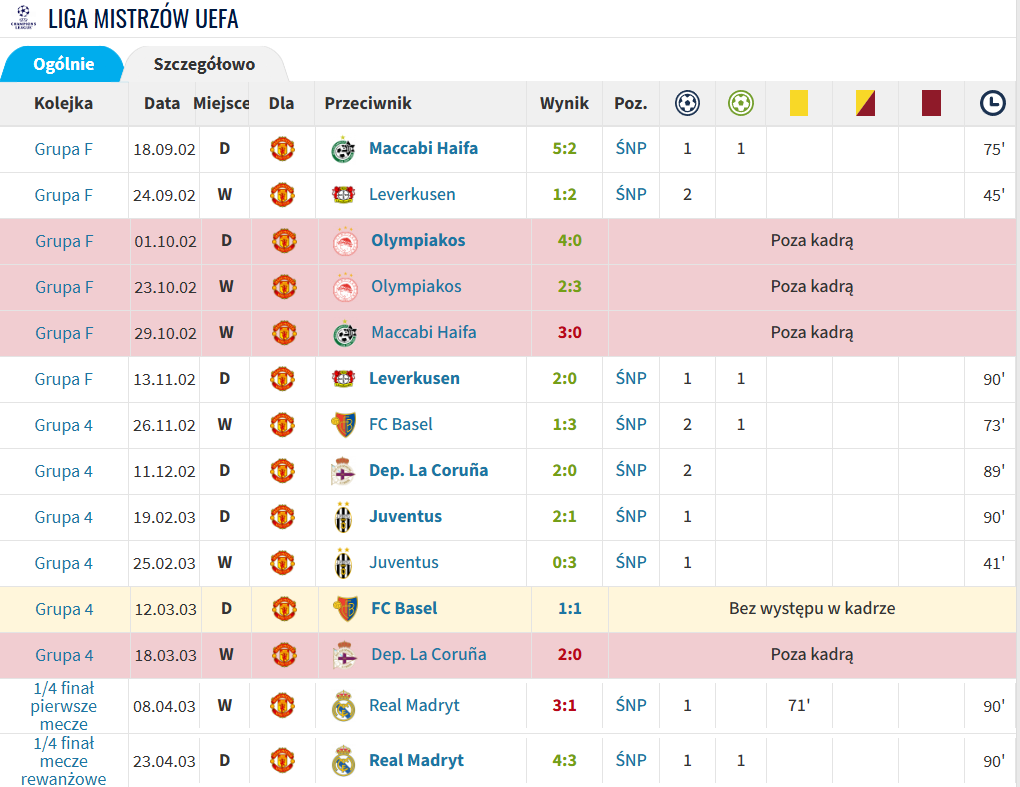Screen dimensions: 1020x787
Task: Click Juventus crest in 25.02.03 row
Action: (x=343, y=563)
